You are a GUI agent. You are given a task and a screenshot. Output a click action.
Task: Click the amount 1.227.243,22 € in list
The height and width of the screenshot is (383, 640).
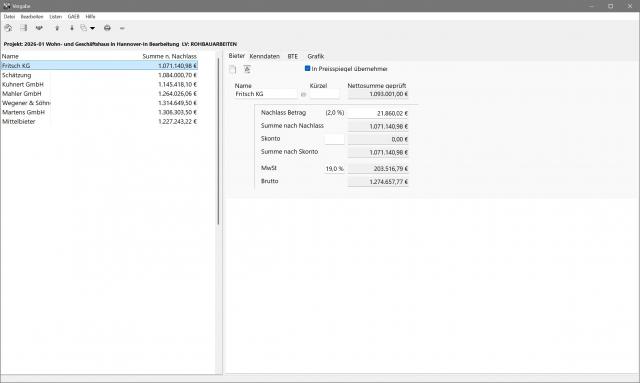(x=178, y=122)
